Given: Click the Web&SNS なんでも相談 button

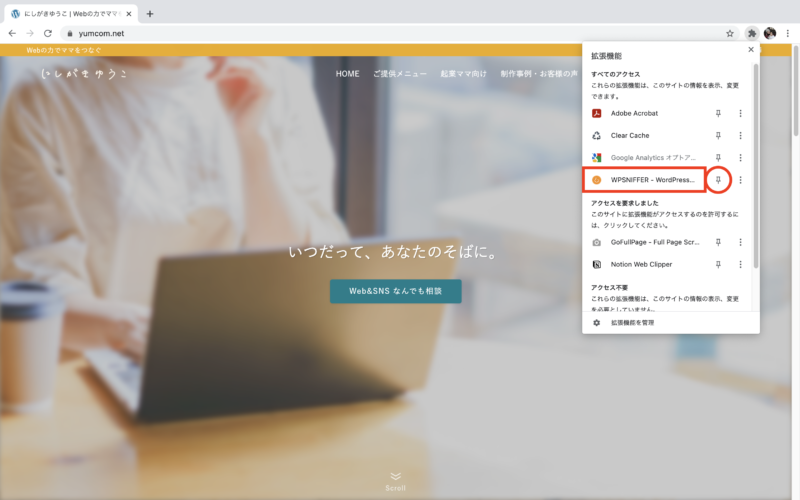Looking at the screenshot, I should (396, 291).
